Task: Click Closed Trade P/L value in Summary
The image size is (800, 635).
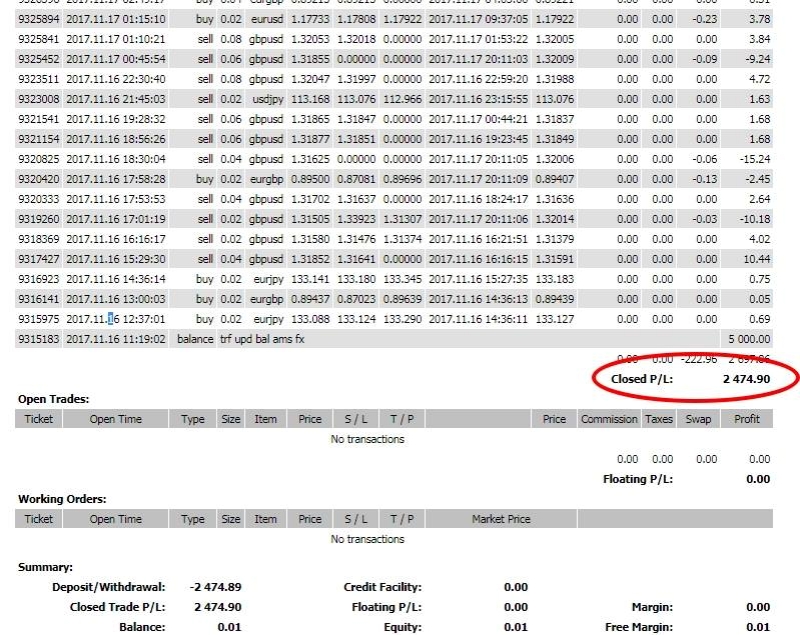Action: click(218, 607)
